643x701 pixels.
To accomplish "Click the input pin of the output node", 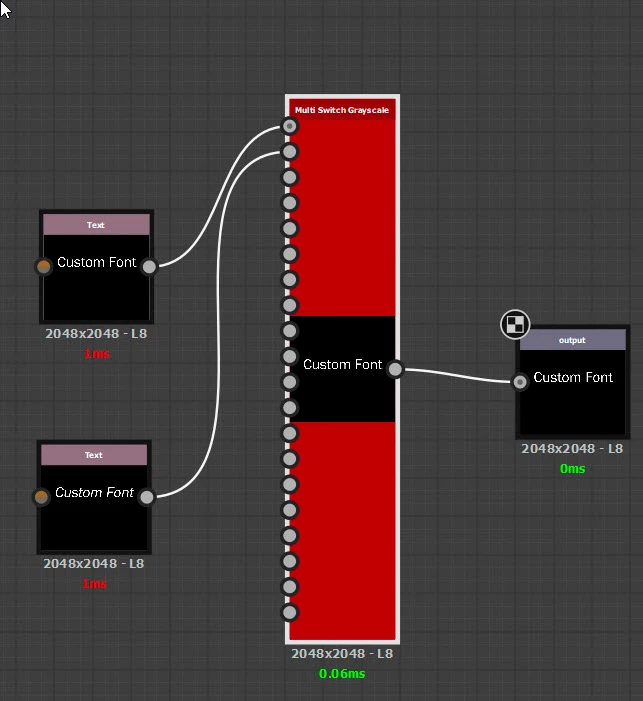I will 520,382.
